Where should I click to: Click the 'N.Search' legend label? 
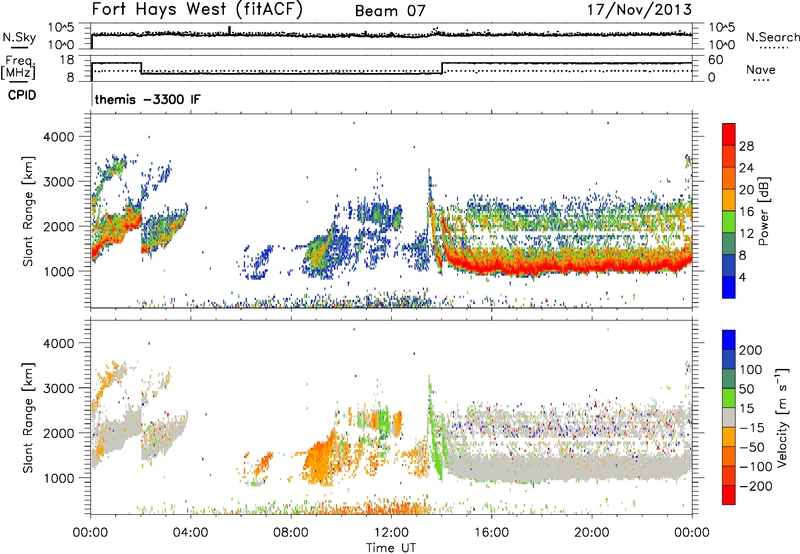773,37
